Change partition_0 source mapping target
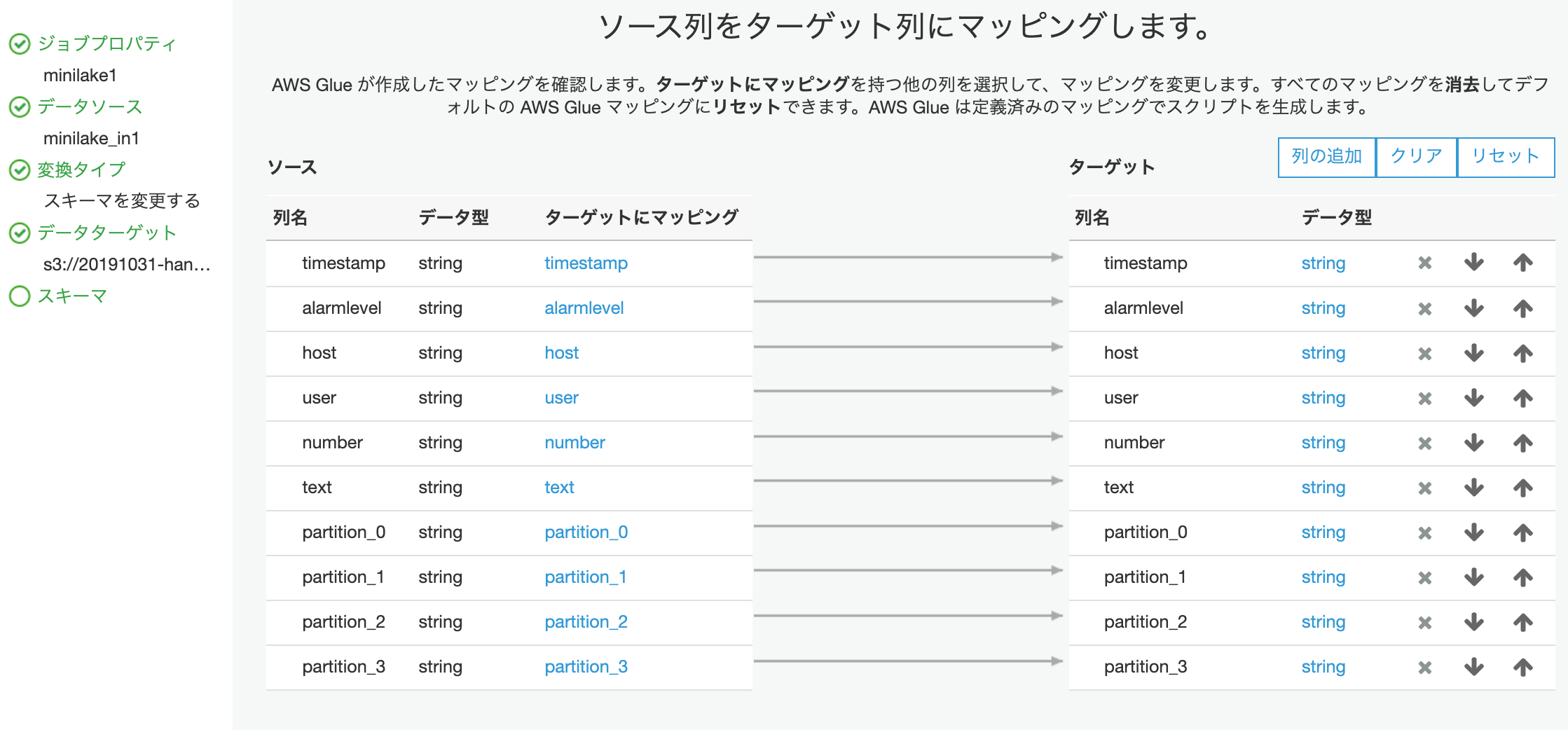The image size is (1568, 730). [586, 532]
